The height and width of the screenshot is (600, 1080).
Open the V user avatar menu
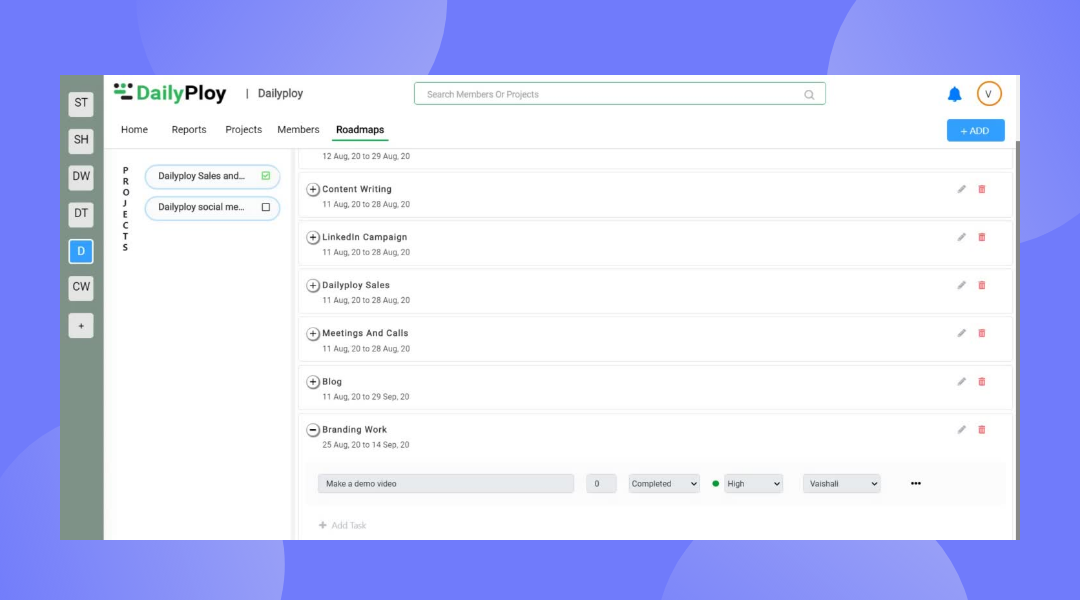click(988, 94)
